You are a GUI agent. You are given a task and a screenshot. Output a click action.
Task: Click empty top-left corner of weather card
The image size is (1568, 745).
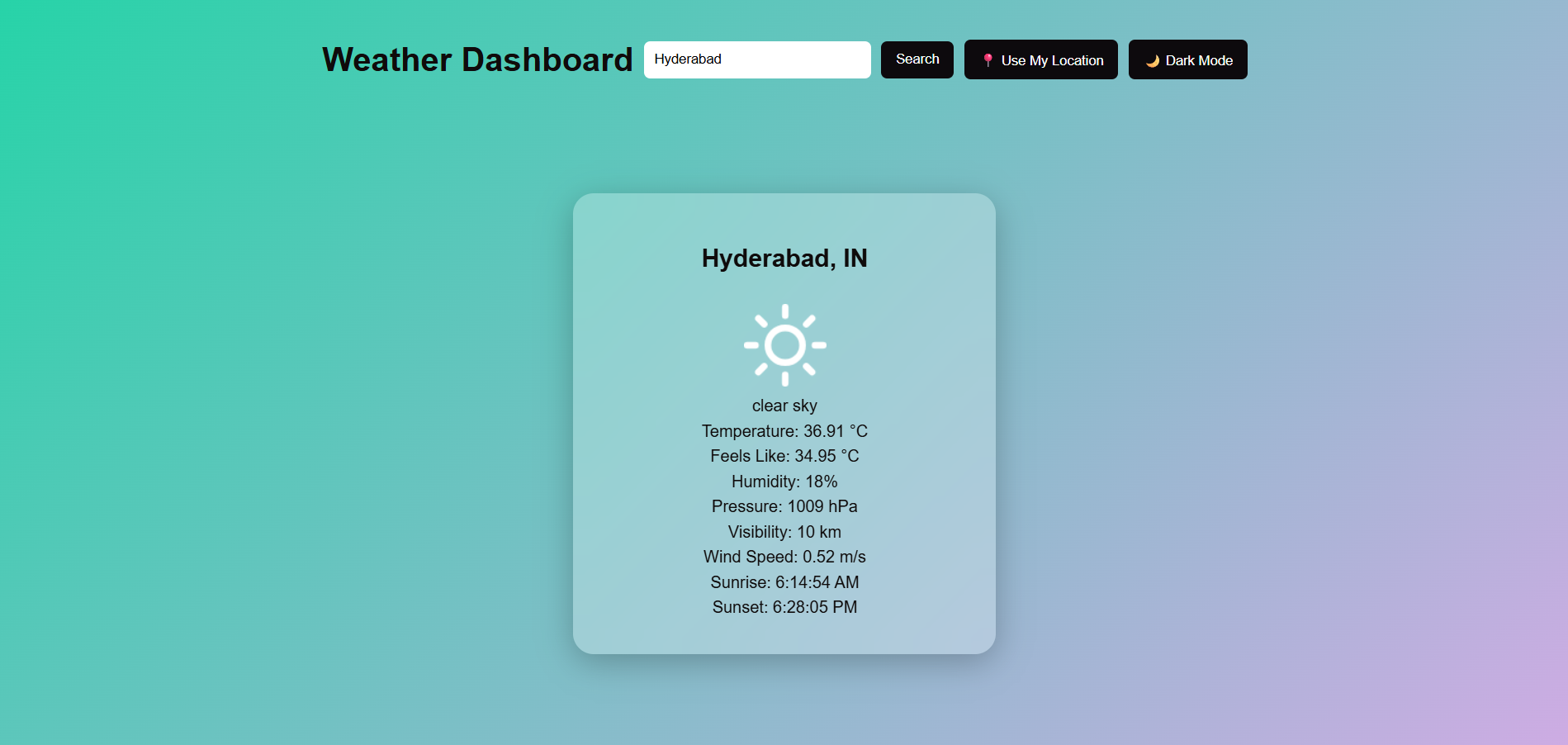coord(603,221)
